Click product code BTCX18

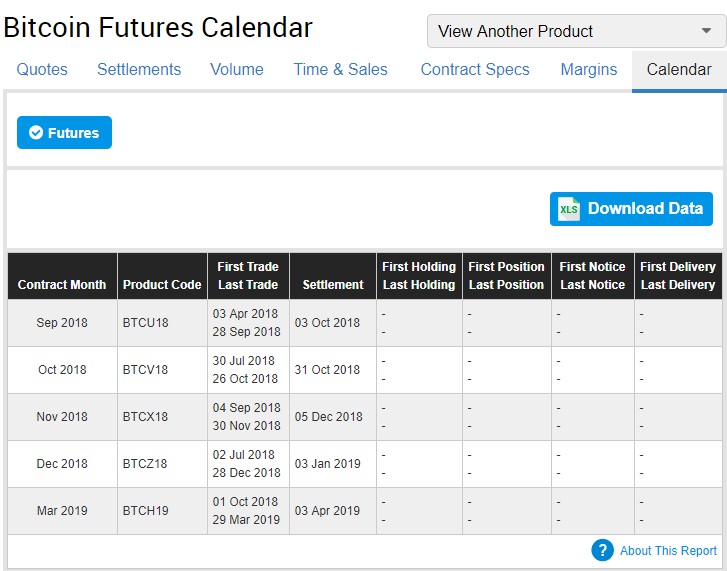pyautogui.click(x=145, y=417)
